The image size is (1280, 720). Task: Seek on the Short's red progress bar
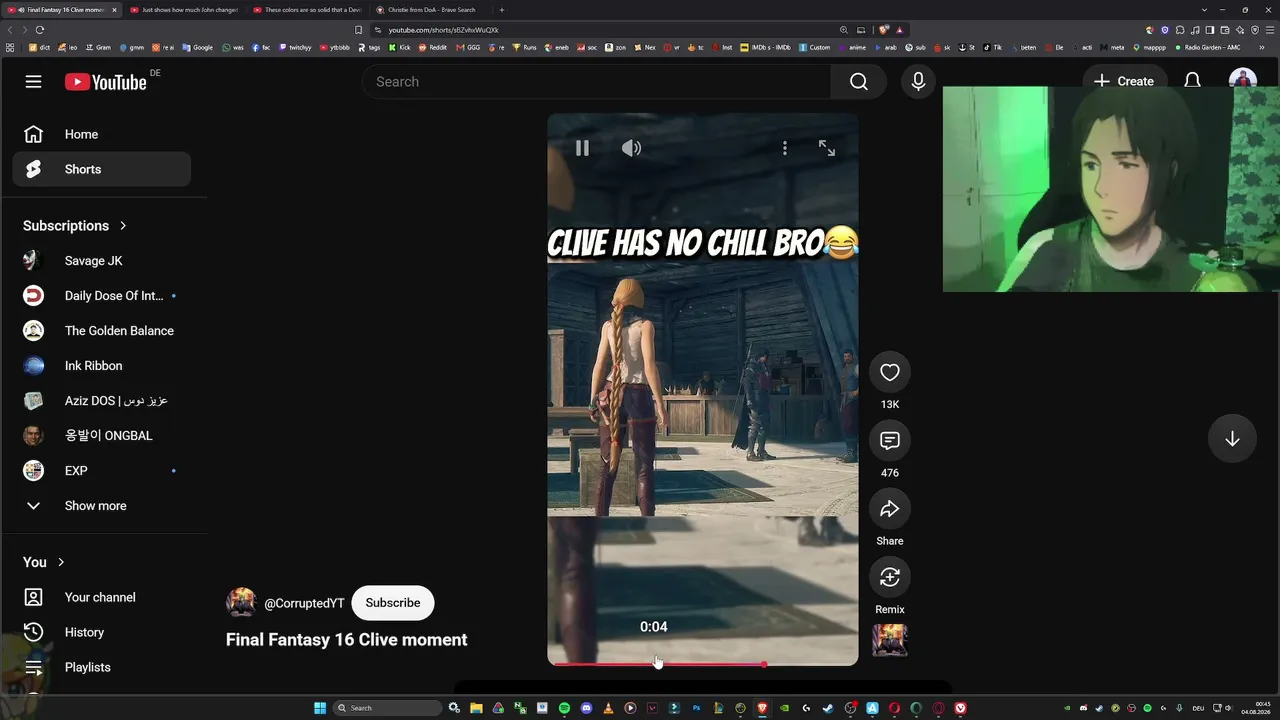point(702,664)
